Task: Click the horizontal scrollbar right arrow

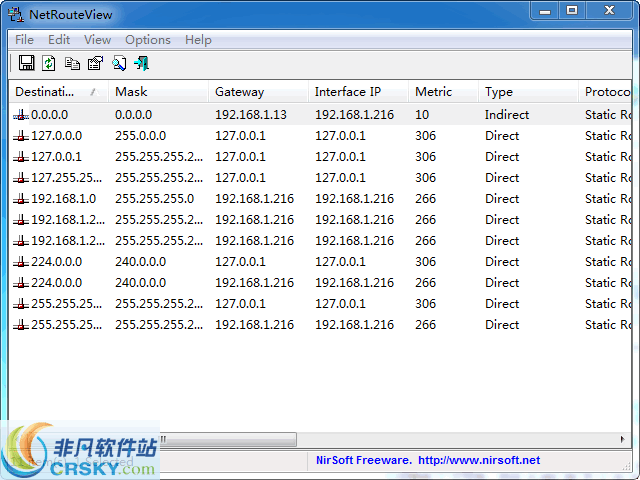Action: click(x=622, y=440)
